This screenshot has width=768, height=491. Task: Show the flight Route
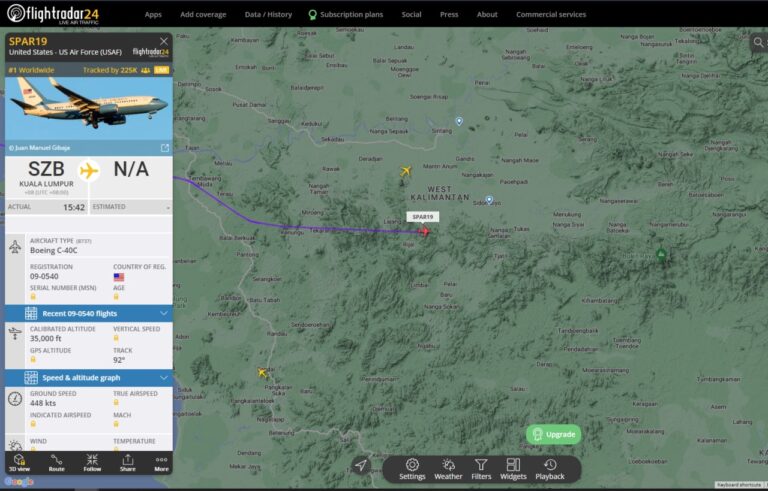[56, 462]
